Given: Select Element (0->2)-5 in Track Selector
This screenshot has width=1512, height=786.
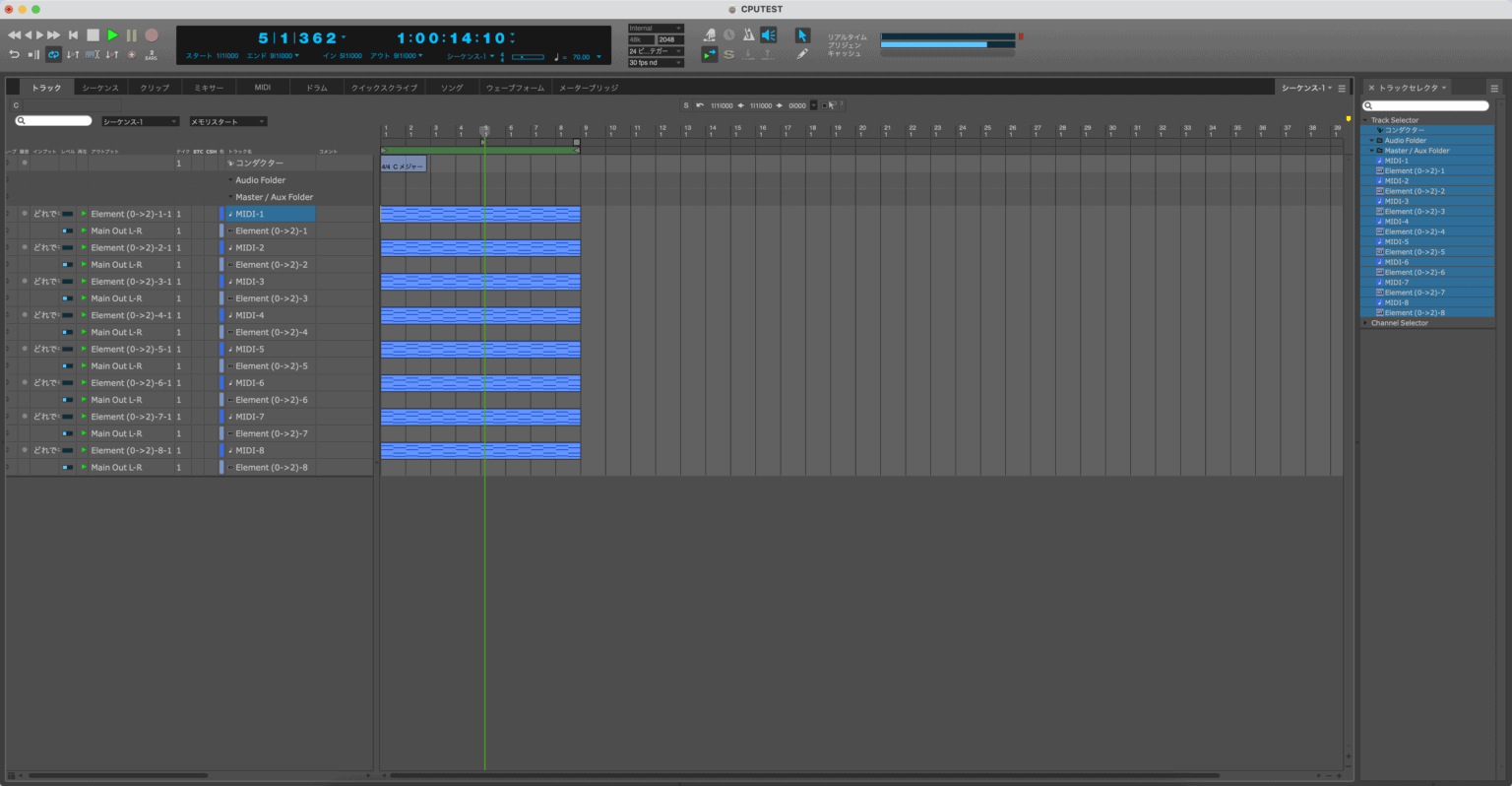Looking at the screenshot, I should (1415, 252).
